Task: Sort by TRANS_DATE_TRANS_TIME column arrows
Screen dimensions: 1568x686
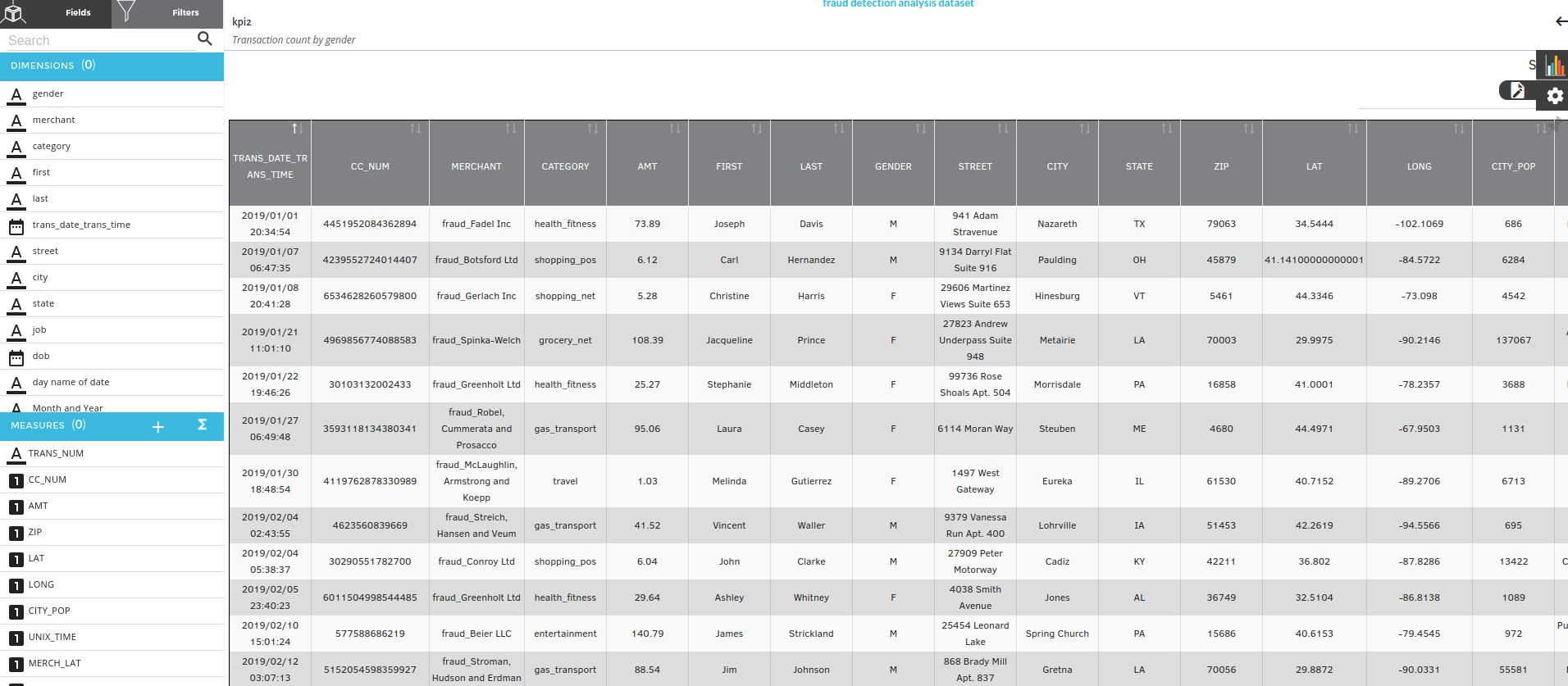Action: 298,129
